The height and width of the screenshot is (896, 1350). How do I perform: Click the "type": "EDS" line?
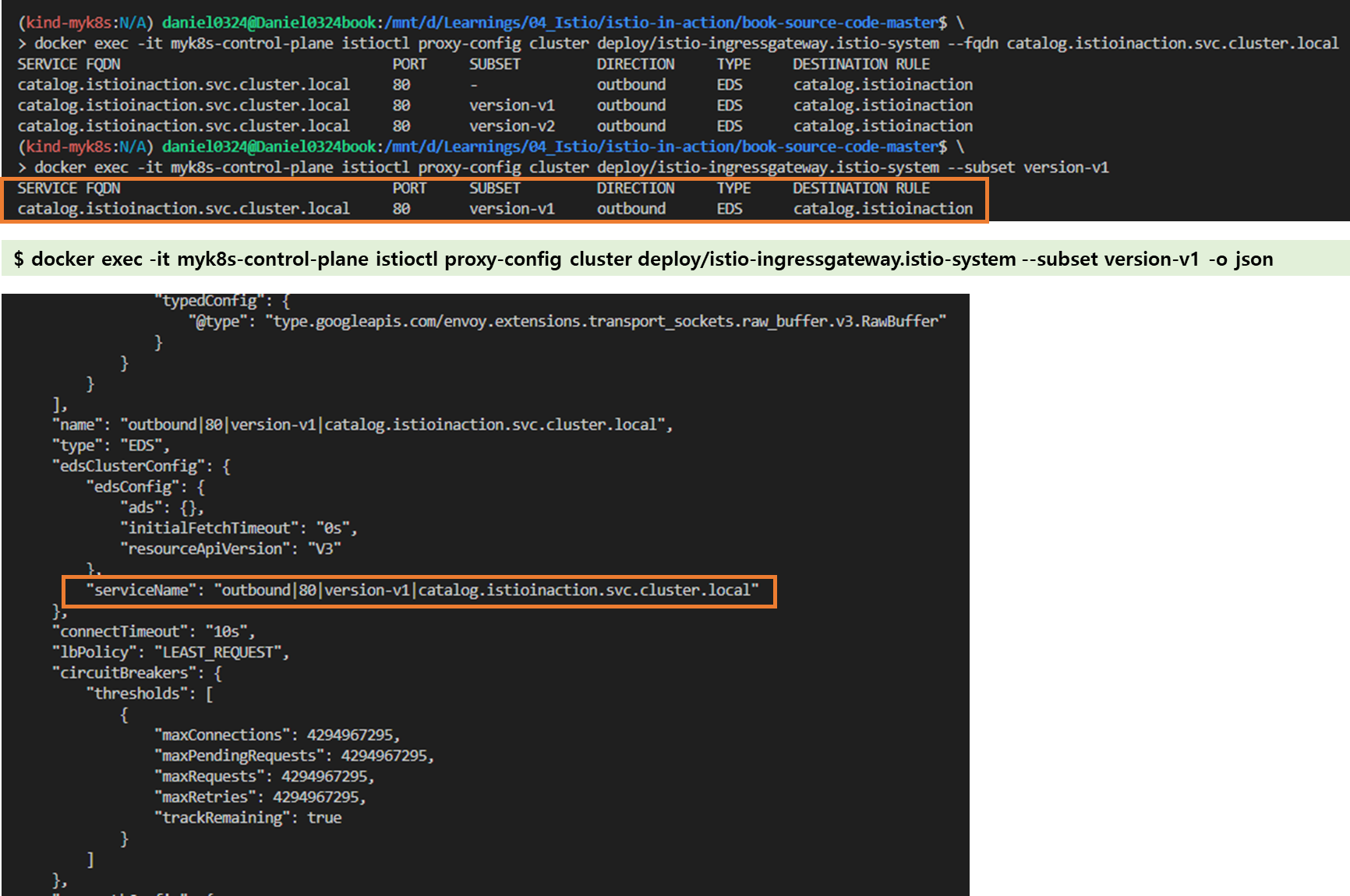click(111, 446)
